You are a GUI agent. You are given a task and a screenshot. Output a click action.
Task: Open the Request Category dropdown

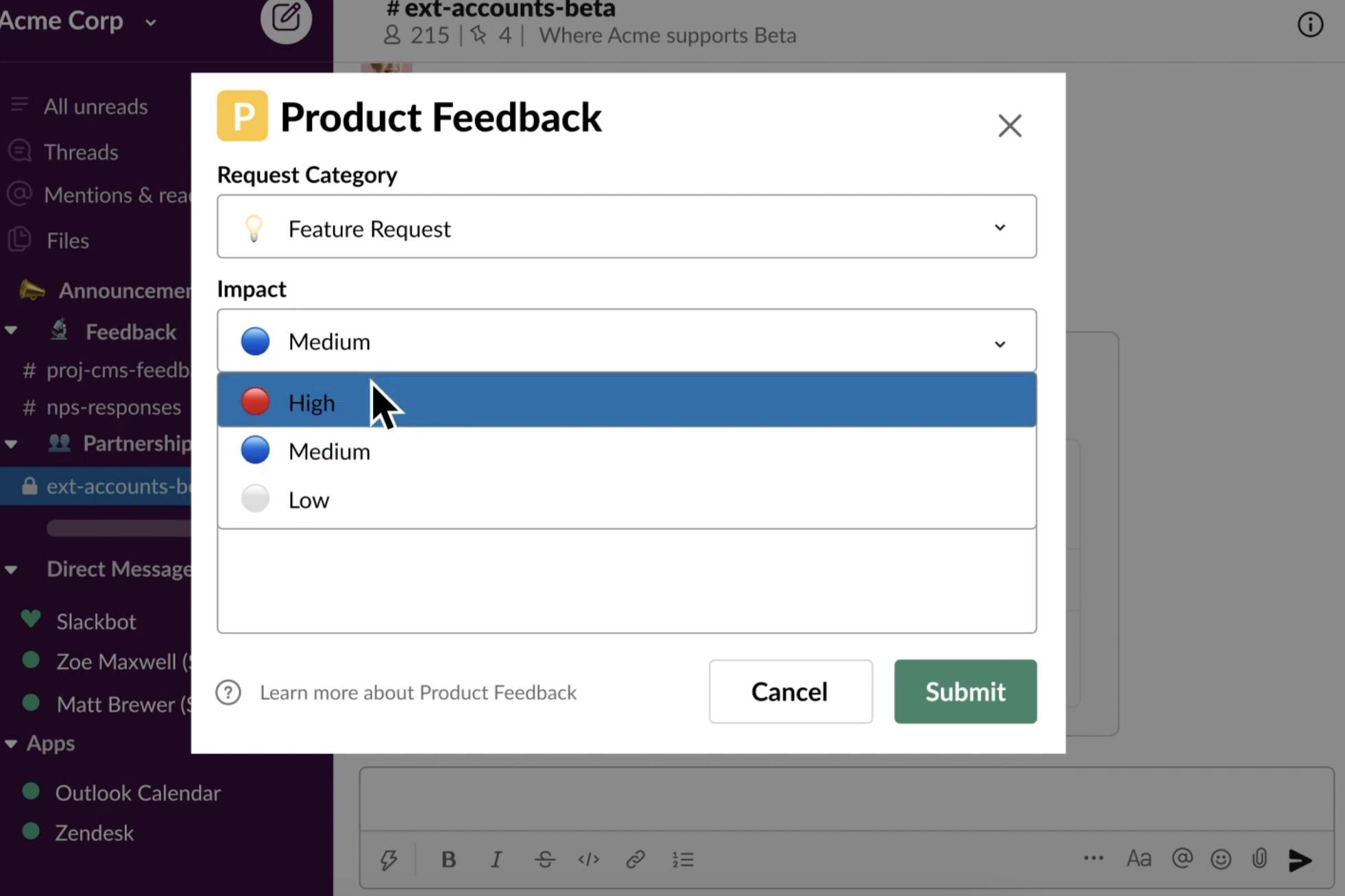coord(627,227)
